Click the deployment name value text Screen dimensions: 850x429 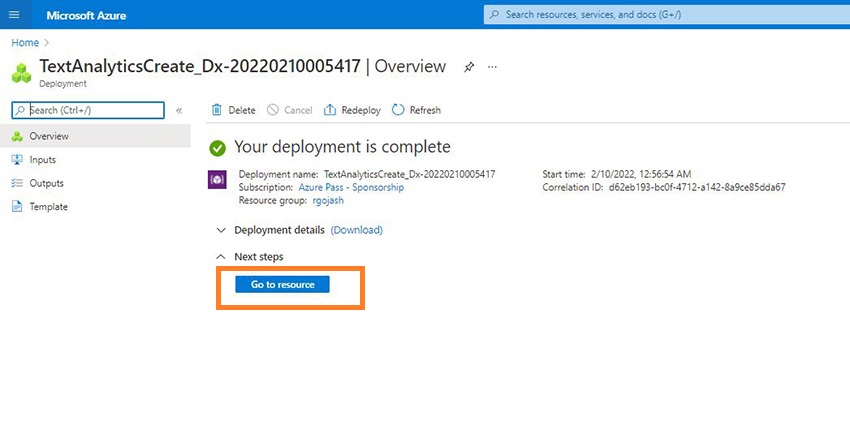(x=409, y=174)
